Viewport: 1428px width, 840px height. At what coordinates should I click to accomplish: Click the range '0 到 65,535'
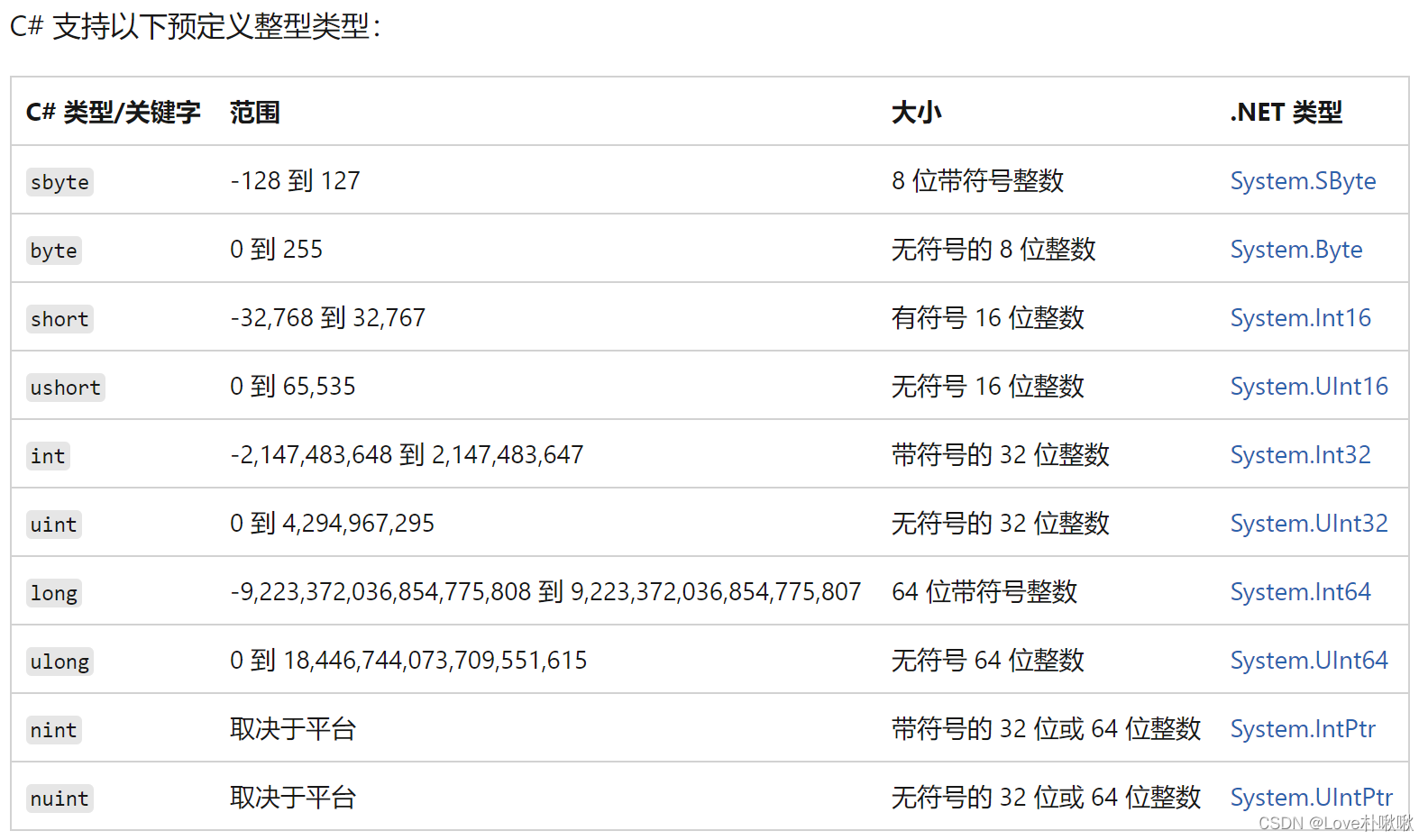tap(293, 387)
